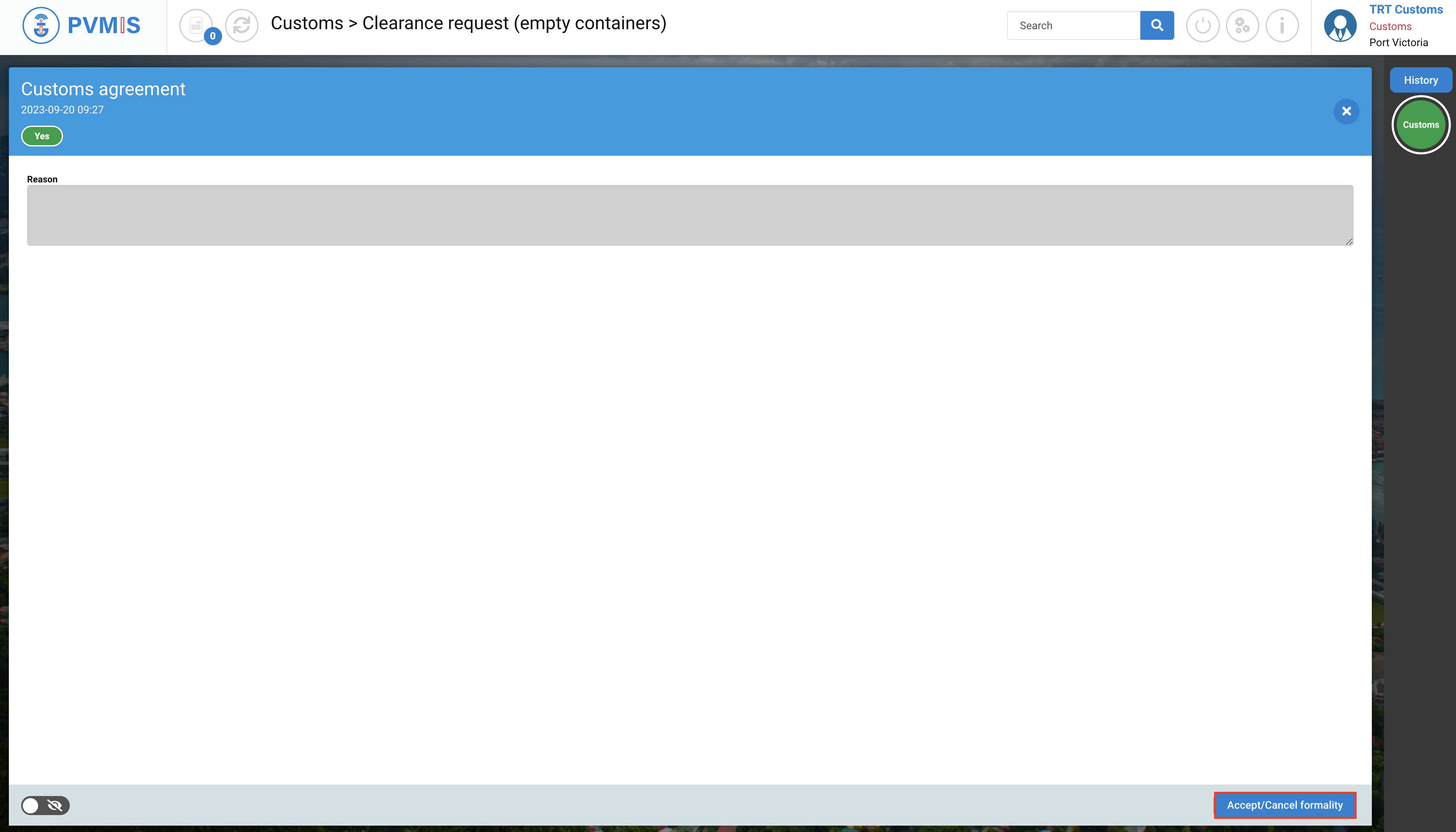Open the settings gears icon
1456x832 pixels.
(1242, 26)
